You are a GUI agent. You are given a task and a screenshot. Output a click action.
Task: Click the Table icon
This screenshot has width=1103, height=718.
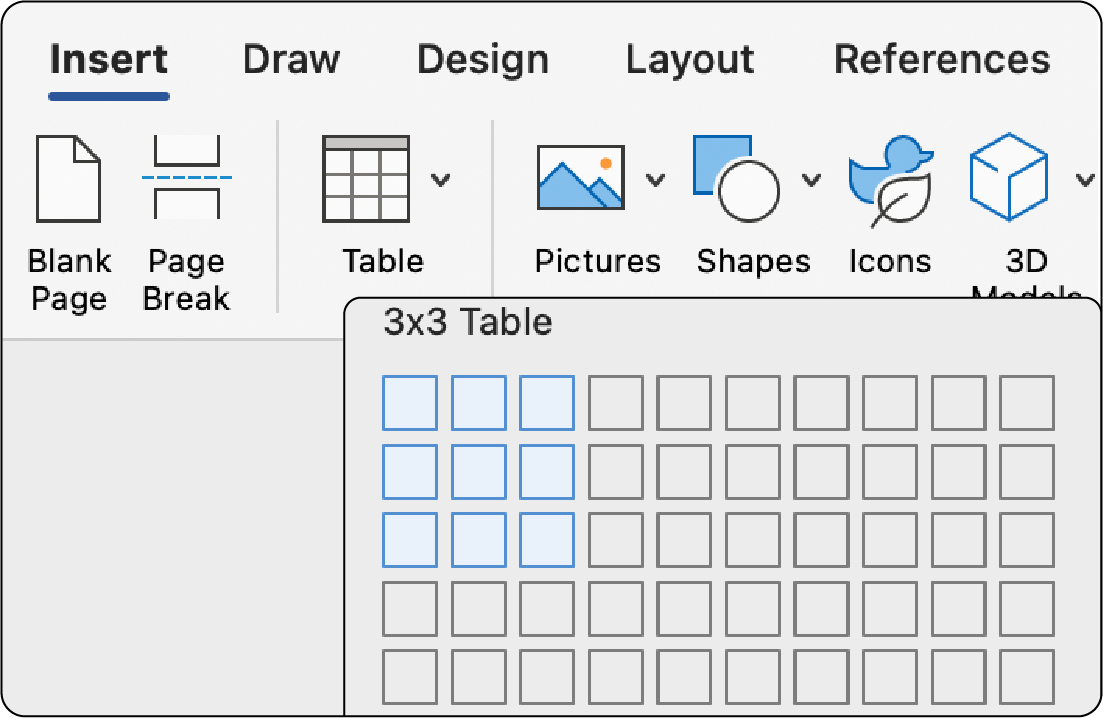coord(367,180)
